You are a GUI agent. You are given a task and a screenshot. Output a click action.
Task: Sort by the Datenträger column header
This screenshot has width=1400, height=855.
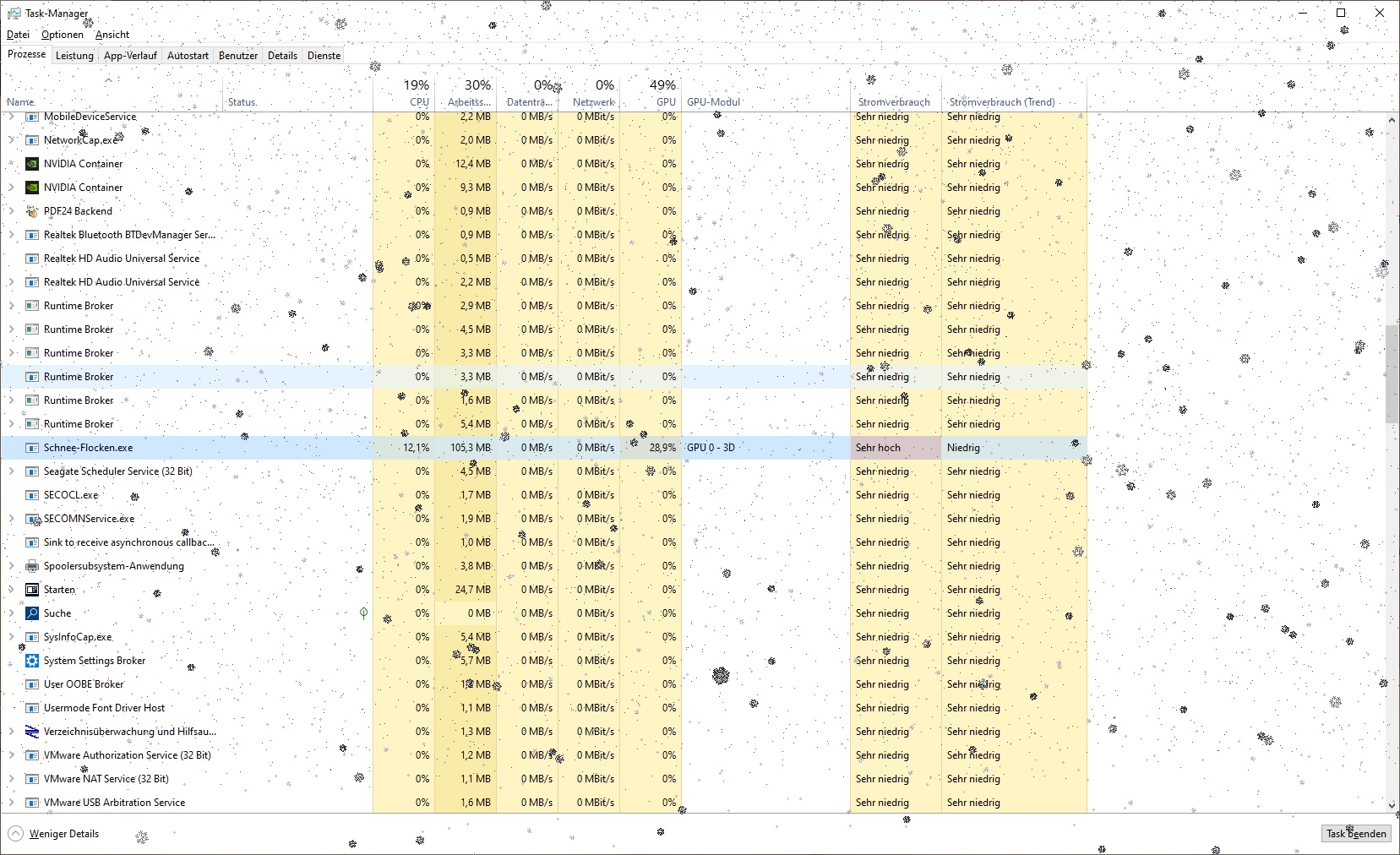pos(527,93)
